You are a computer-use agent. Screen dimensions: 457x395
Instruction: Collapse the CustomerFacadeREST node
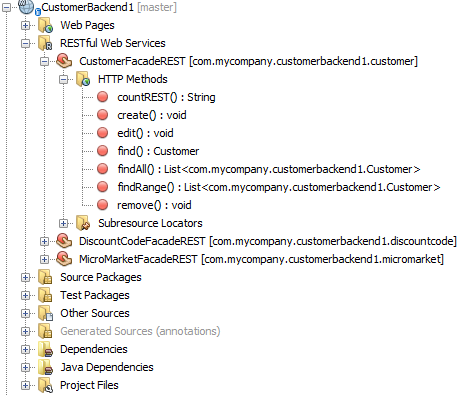(x=44, y=61)
